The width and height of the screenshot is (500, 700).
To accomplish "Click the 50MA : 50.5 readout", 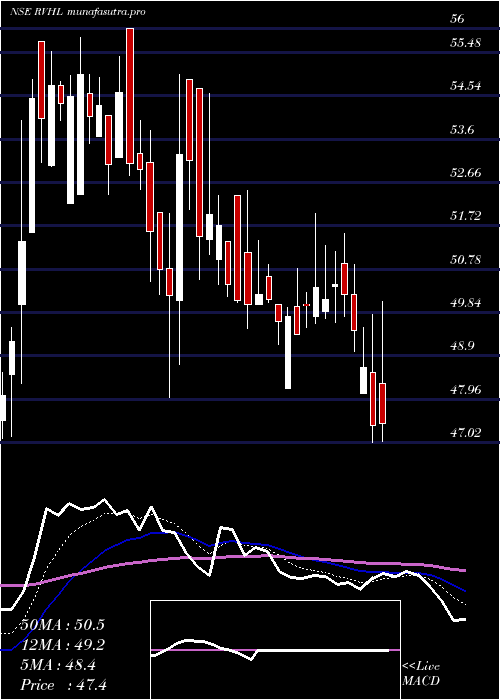I will click(x=62, y=625).
